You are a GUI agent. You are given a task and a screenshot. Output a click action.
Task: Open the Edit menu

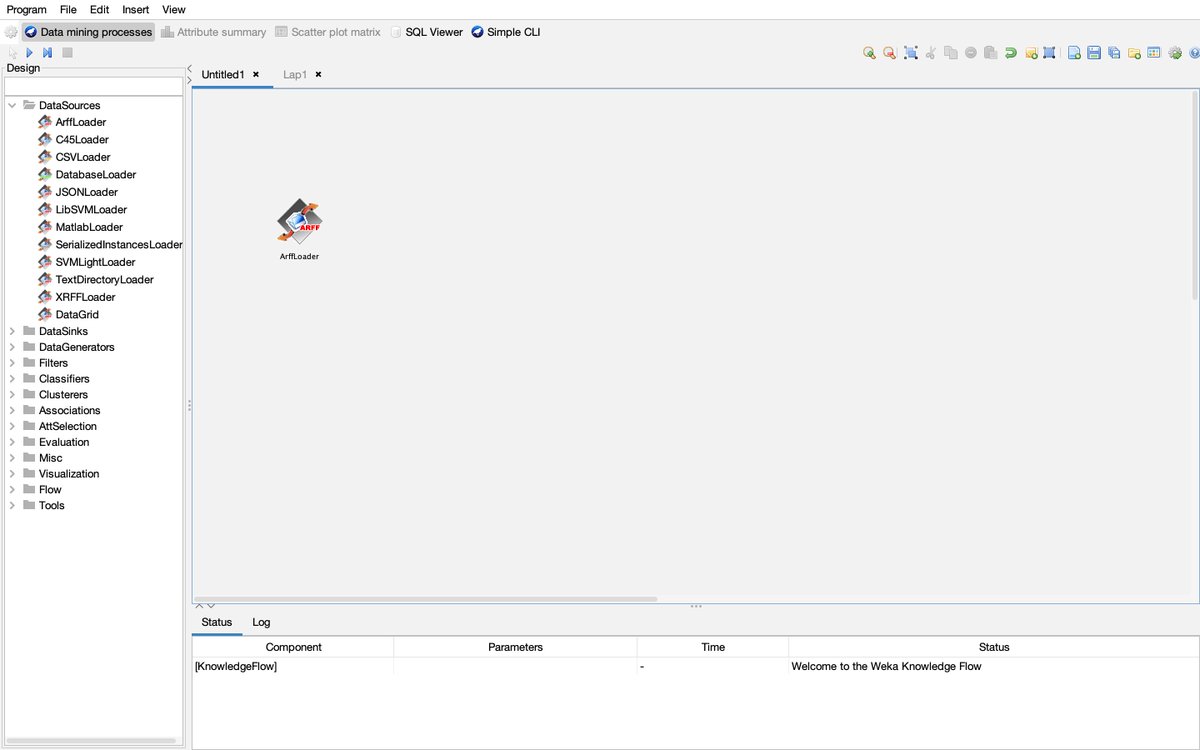point(99,9)
